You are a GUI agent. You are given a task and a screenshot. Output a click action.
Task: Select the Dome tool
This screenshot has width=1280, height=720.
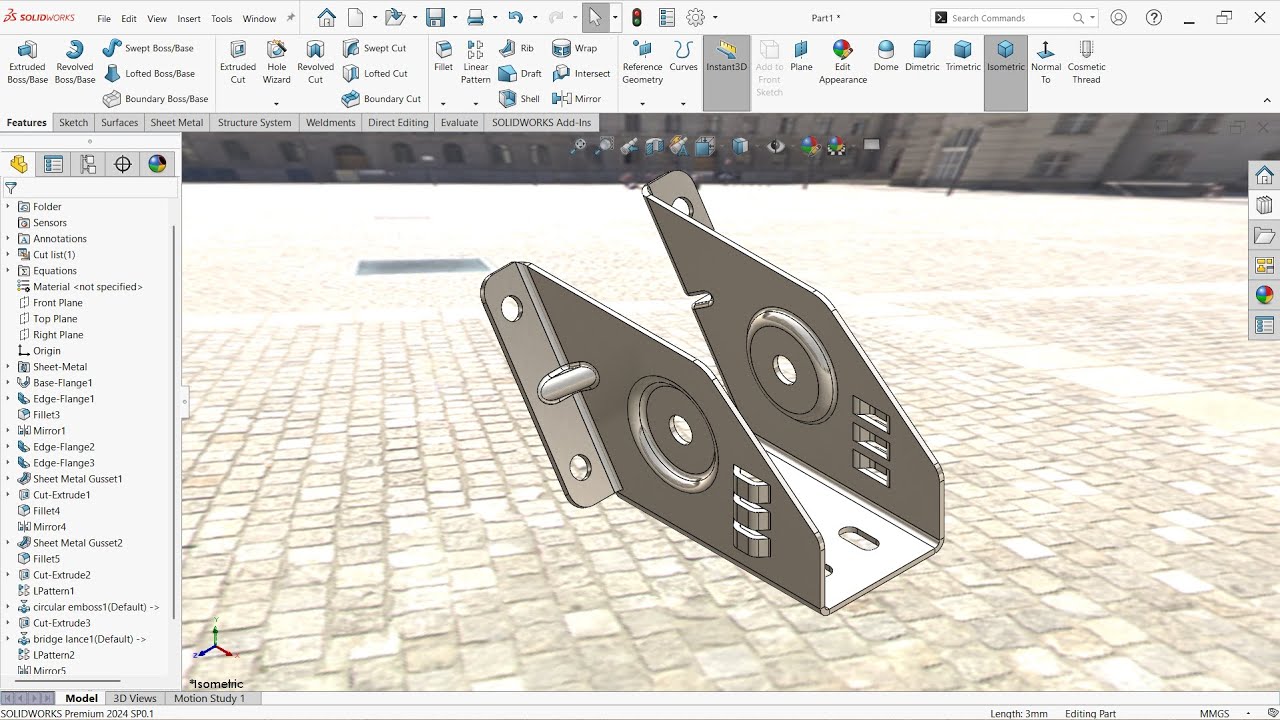click(886, 56)
